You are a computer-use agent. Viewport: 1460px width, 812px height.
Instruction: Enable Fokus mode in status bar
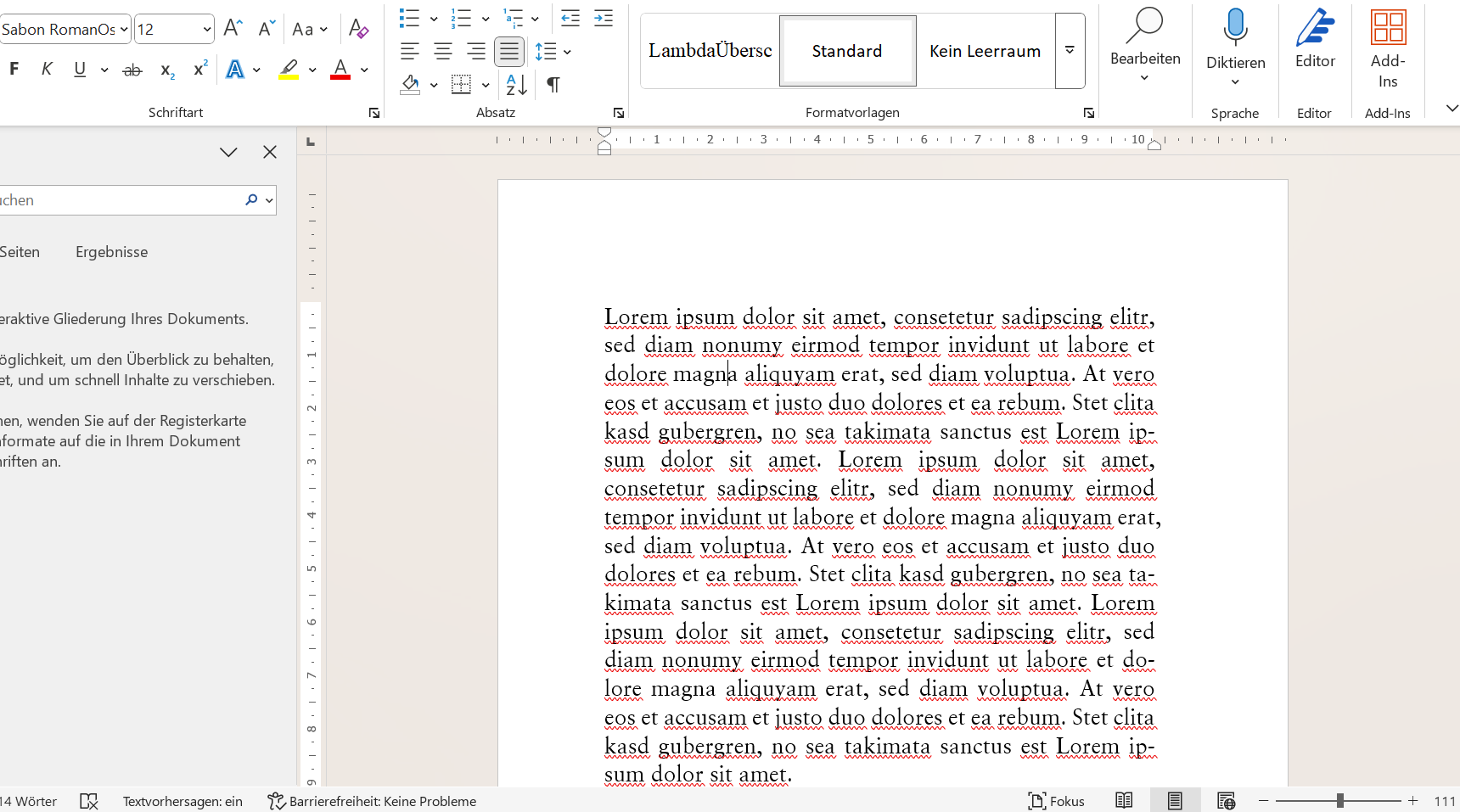point(1056,801)
